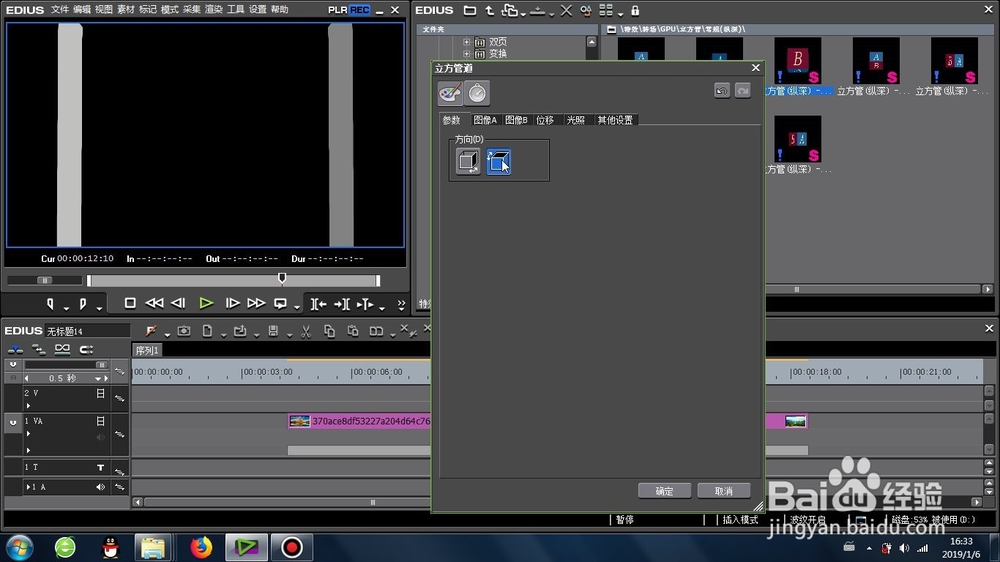
Task: Toggle snap-to-event magnet icon
Action: [86, 349]
